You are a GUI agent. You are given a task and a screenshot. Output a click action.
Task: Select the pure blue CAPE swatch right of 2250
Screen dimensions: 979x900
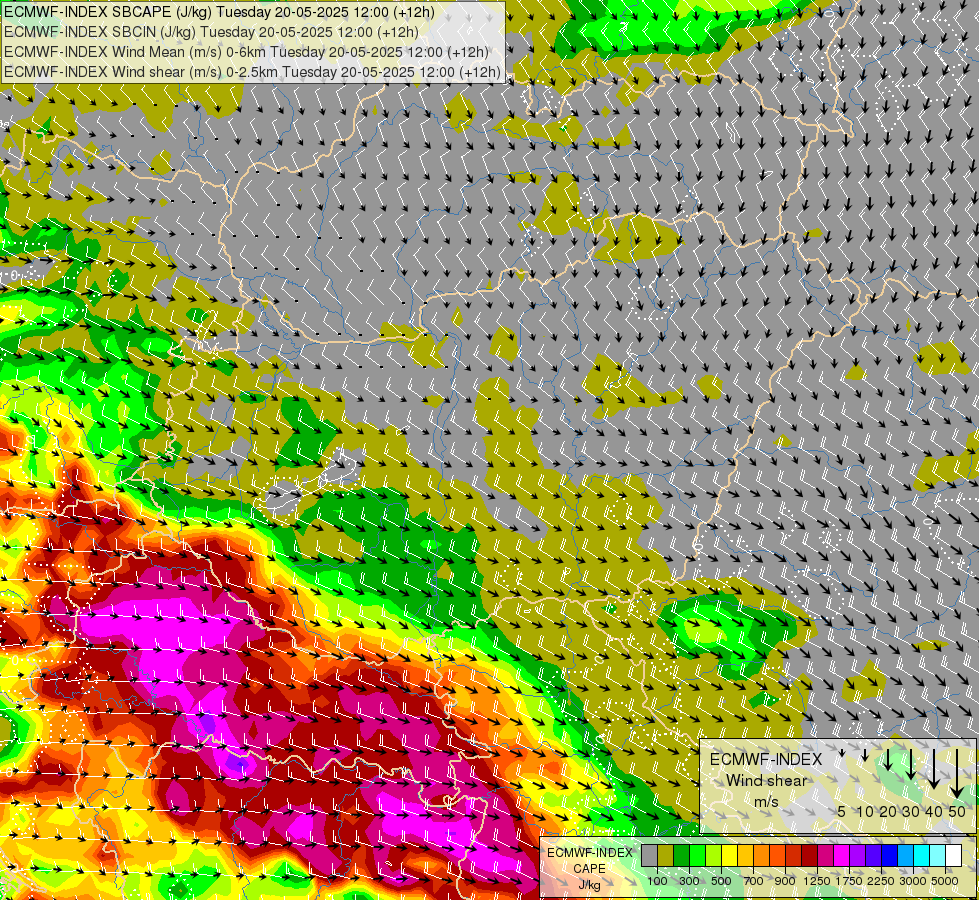coord(889,856)
